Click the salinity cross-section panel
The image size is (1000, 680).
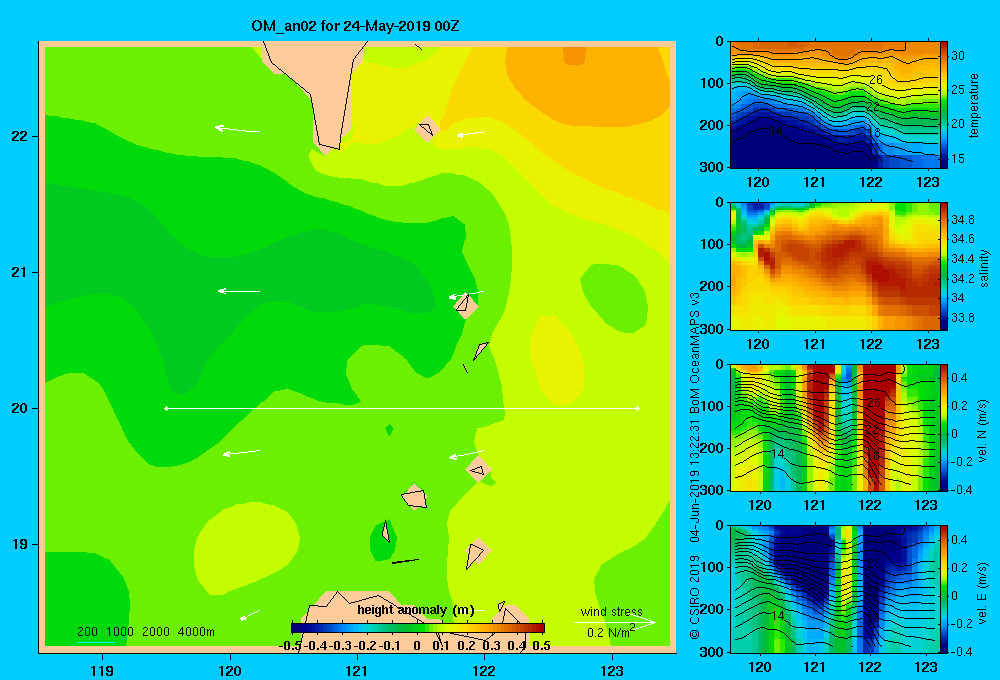(834, 266)
